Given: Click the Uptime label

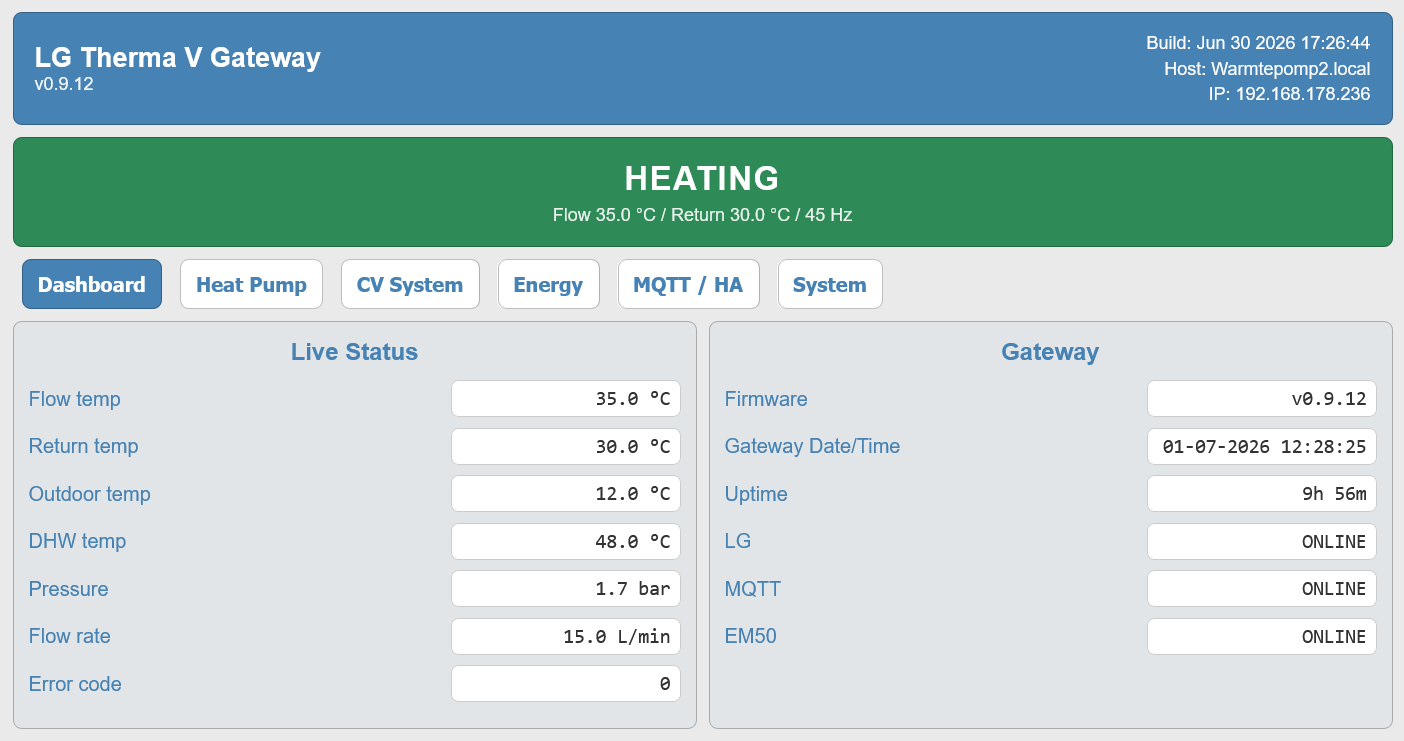Looking at the screenshot, I should click(756, 494).
